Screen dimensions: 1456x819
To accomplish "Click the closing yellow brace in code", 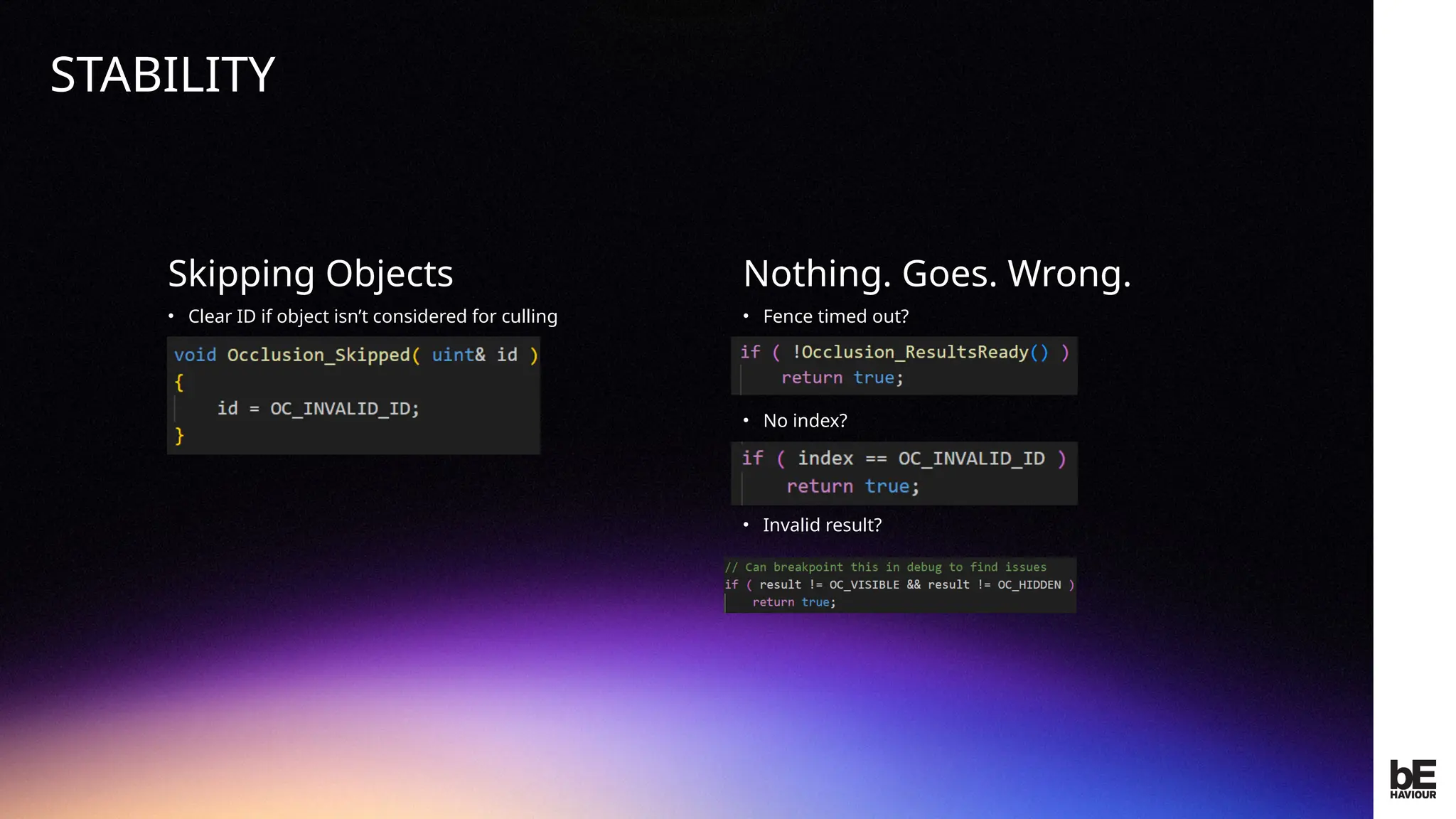I will click(179, 435).
